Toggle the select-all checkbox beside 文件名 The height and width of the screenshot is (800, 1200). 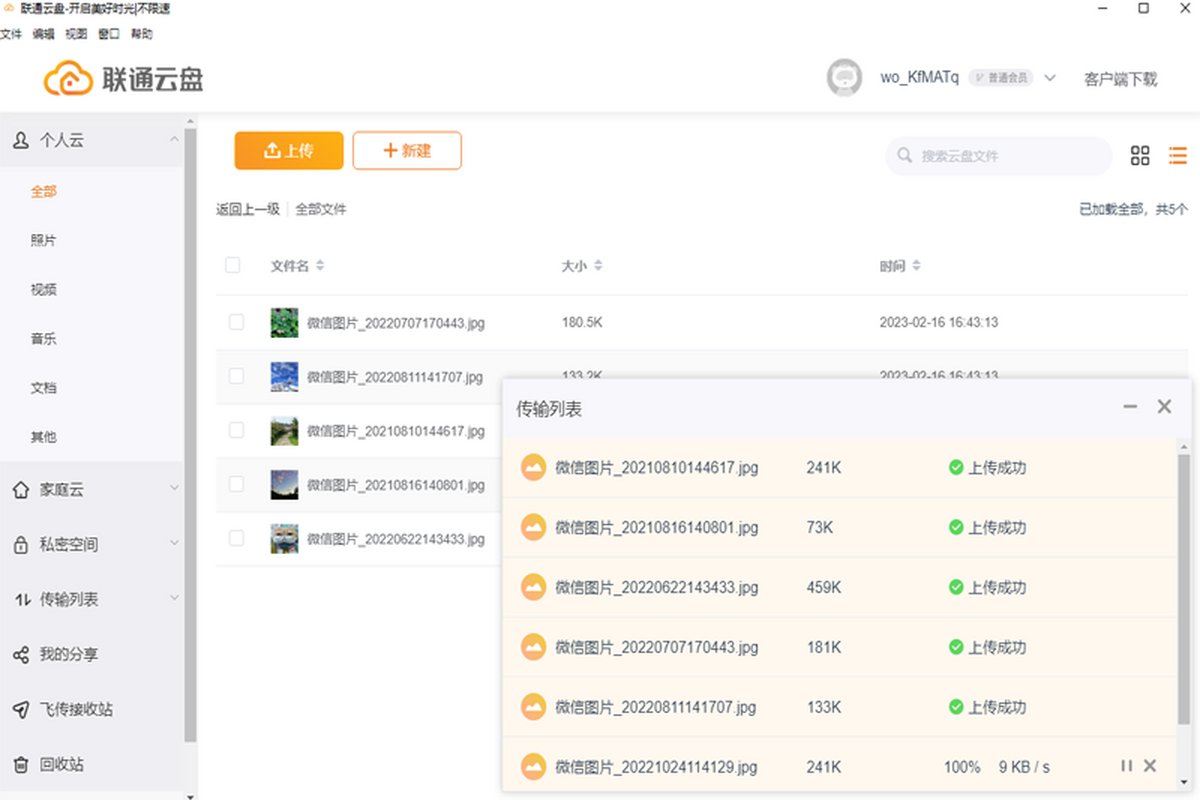[233, 265]
